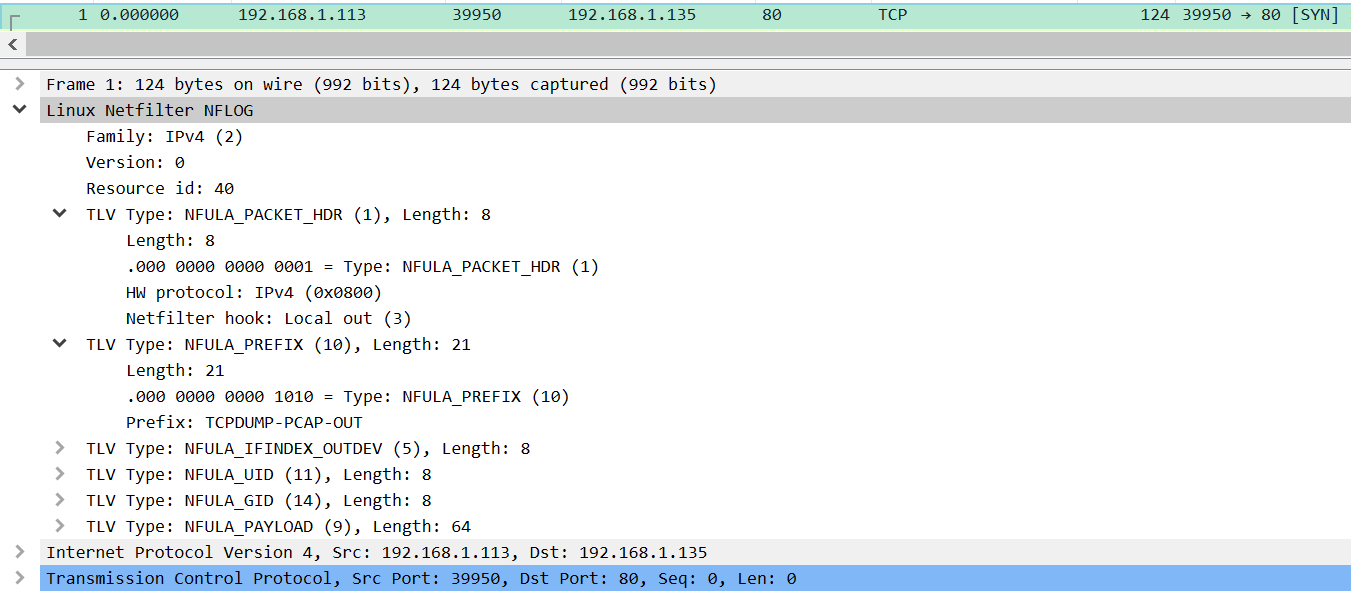Collapse the NFULA_PACKET_HDR TLV entry
1351x598 pixels.
pos(59,213)
